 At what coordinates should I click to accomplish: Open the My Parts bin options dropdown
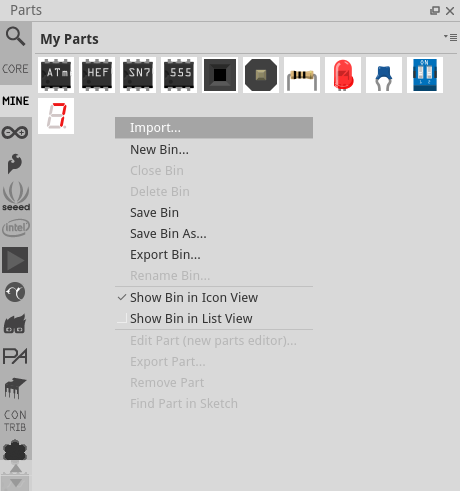click(450, 37)
